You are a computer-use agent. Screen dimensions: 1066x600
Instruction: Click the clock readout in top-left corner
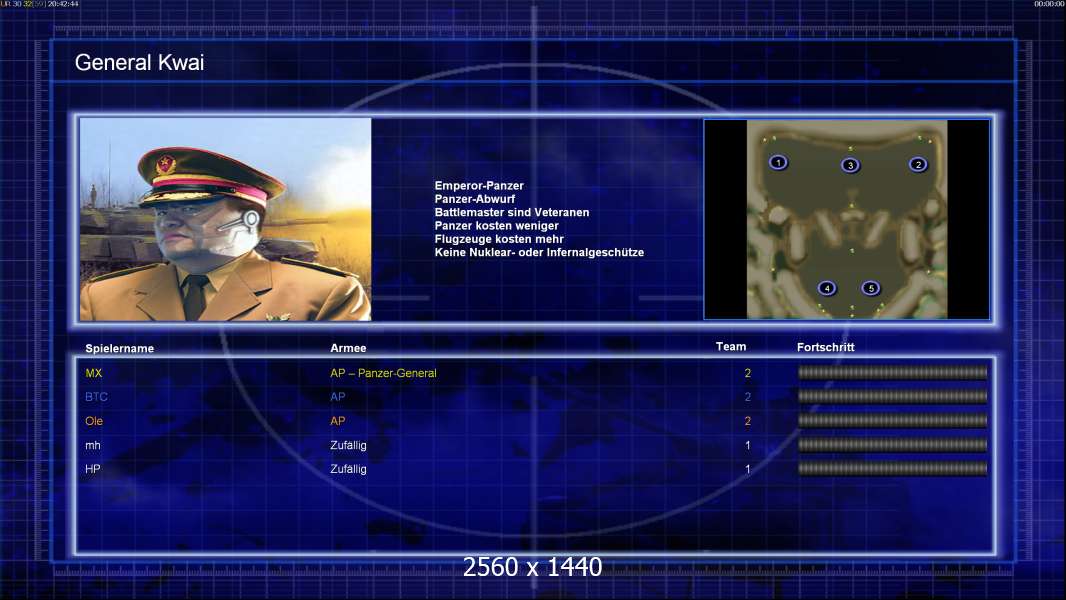click(x=63, y=4)
